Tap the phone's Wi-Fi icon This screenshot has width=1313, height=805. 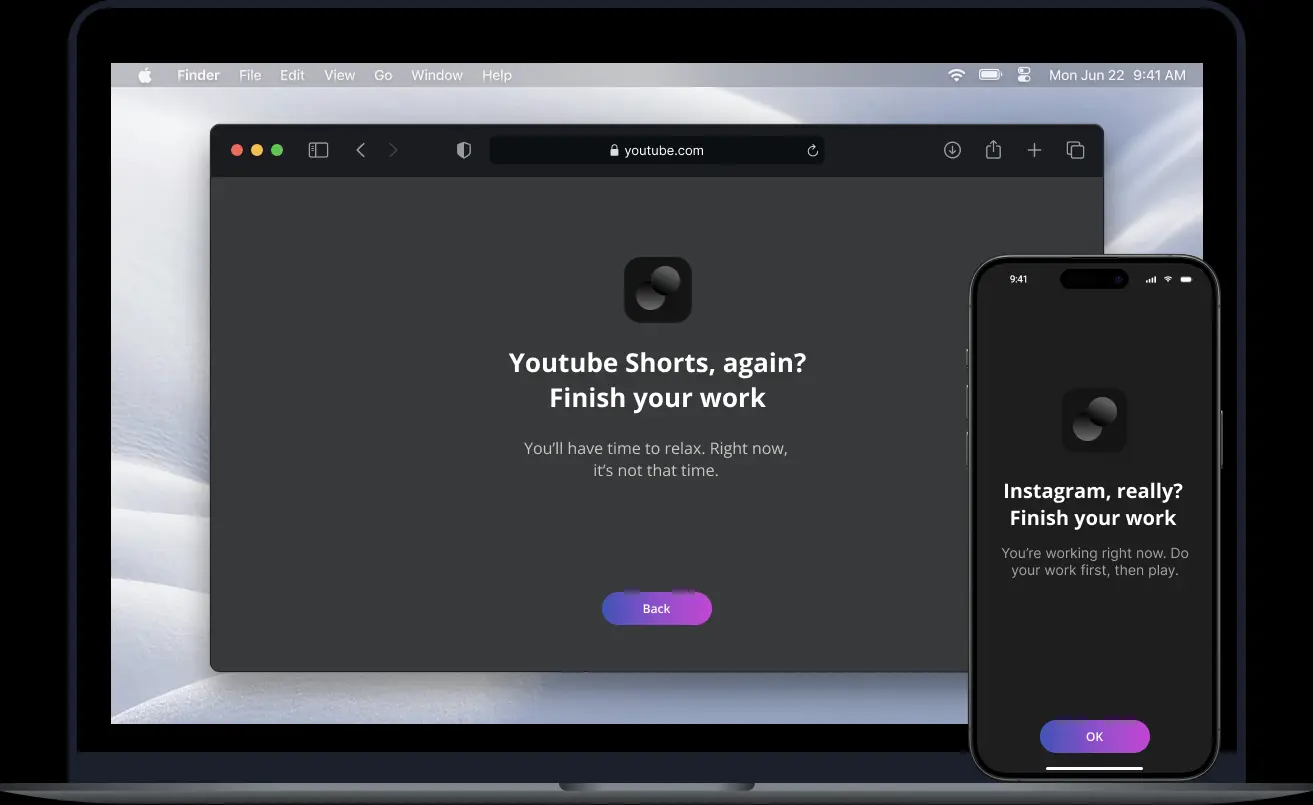1168,279
